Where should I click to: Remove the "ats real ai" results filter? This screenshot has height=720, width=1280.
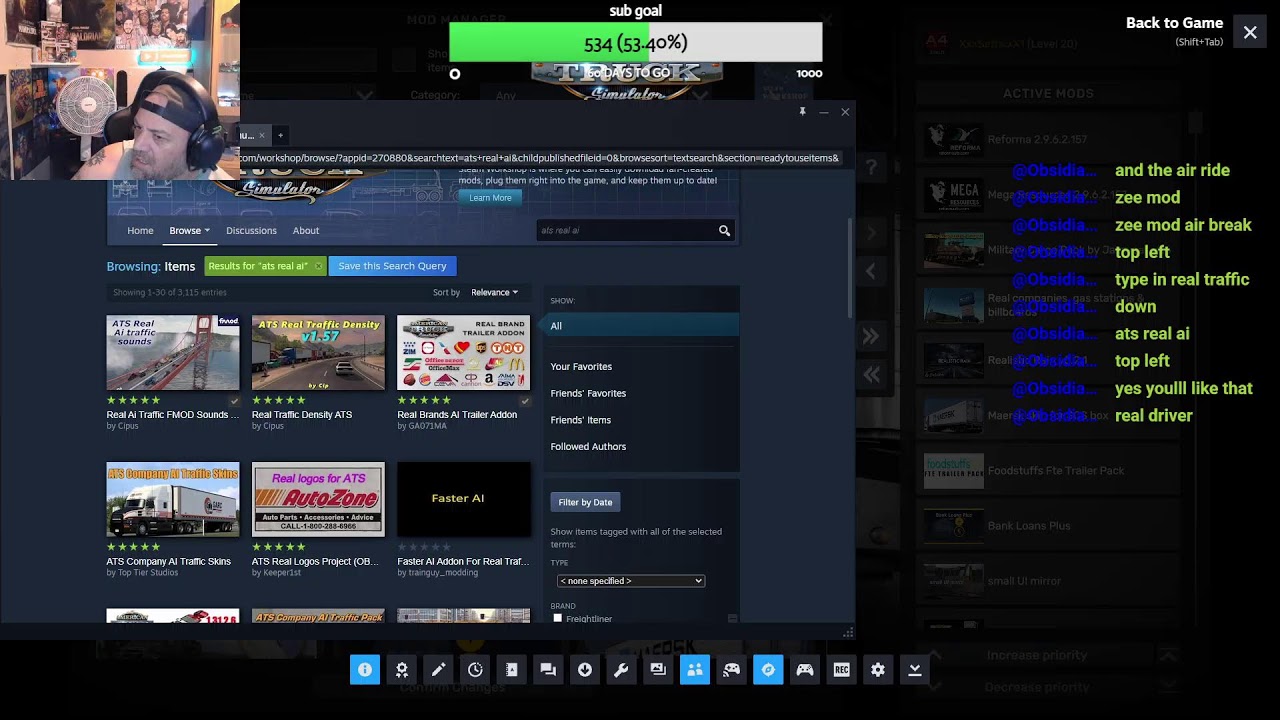coord(318,266)
